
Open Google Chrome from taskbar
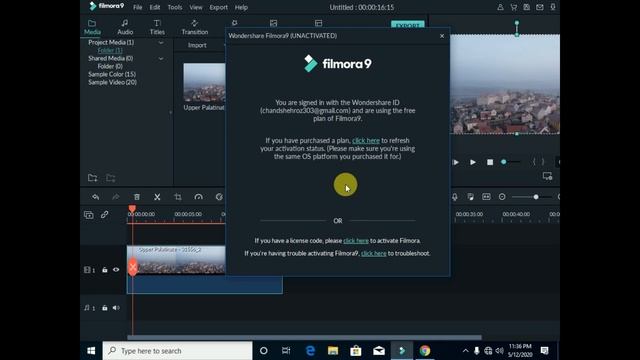pyautogui.click(x=424, y=351)
